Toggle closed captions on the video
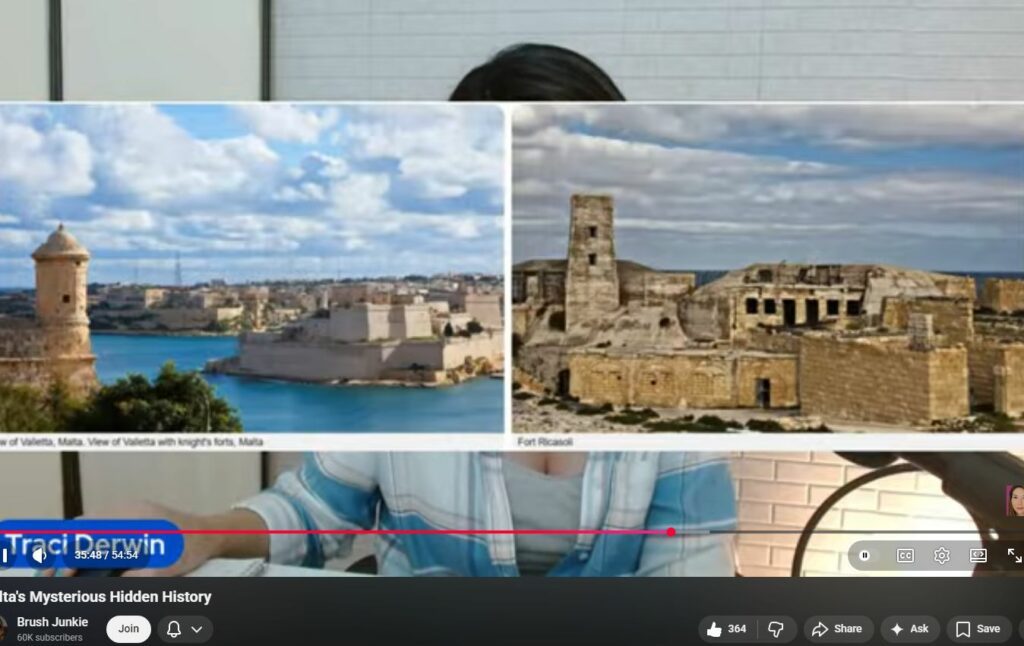 point(905,555)
